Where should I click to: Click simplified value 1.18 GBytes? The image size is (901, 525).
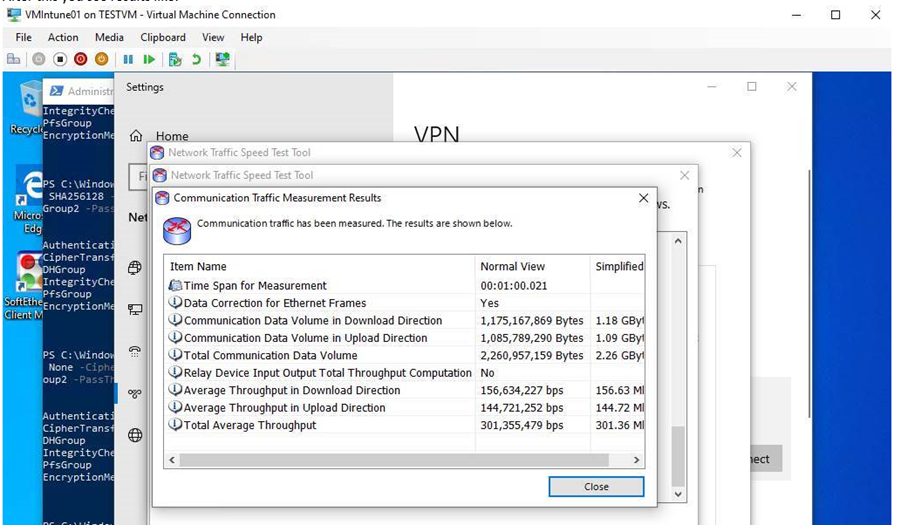(619, 321)
